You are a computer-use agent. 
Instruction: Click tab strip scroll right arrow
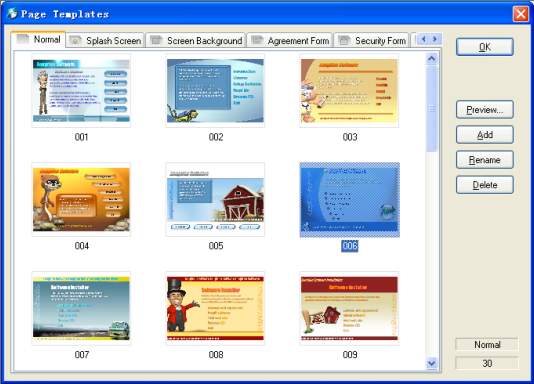[x=435, y=39]
